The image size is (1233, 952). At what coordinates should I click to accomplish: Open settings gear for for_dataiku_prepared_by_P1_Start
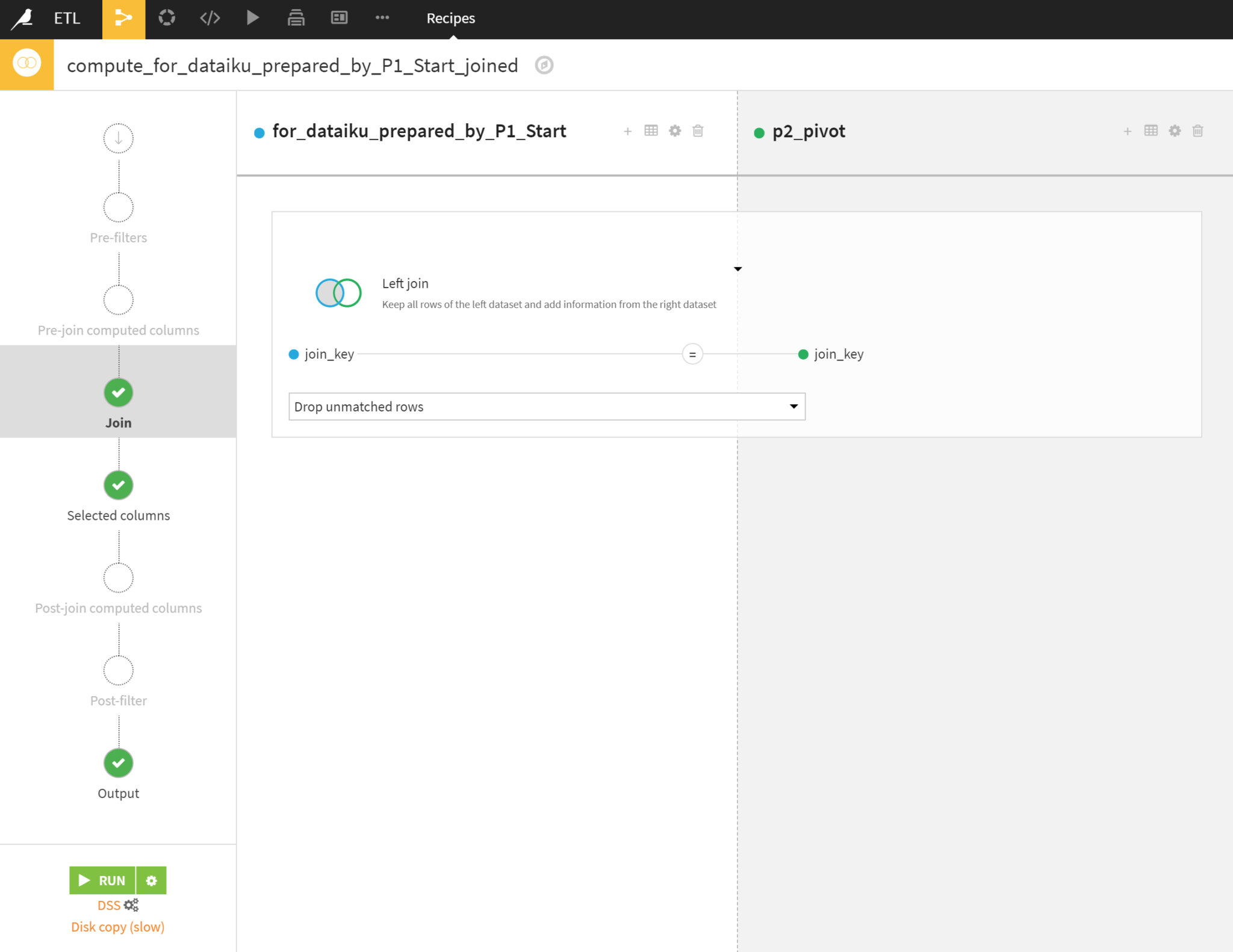click(674, 131)
